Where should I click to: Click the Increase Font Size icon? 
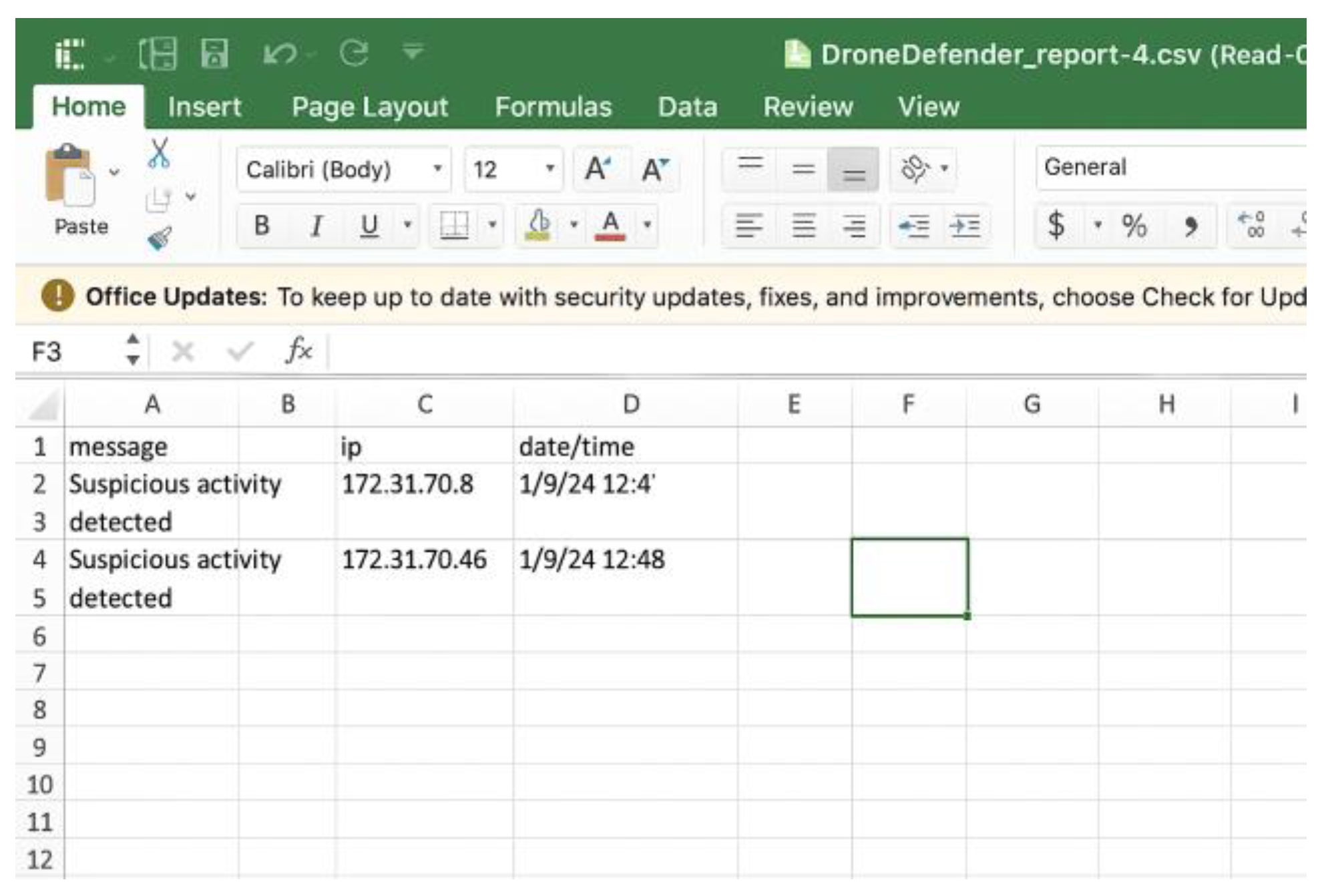598,169
